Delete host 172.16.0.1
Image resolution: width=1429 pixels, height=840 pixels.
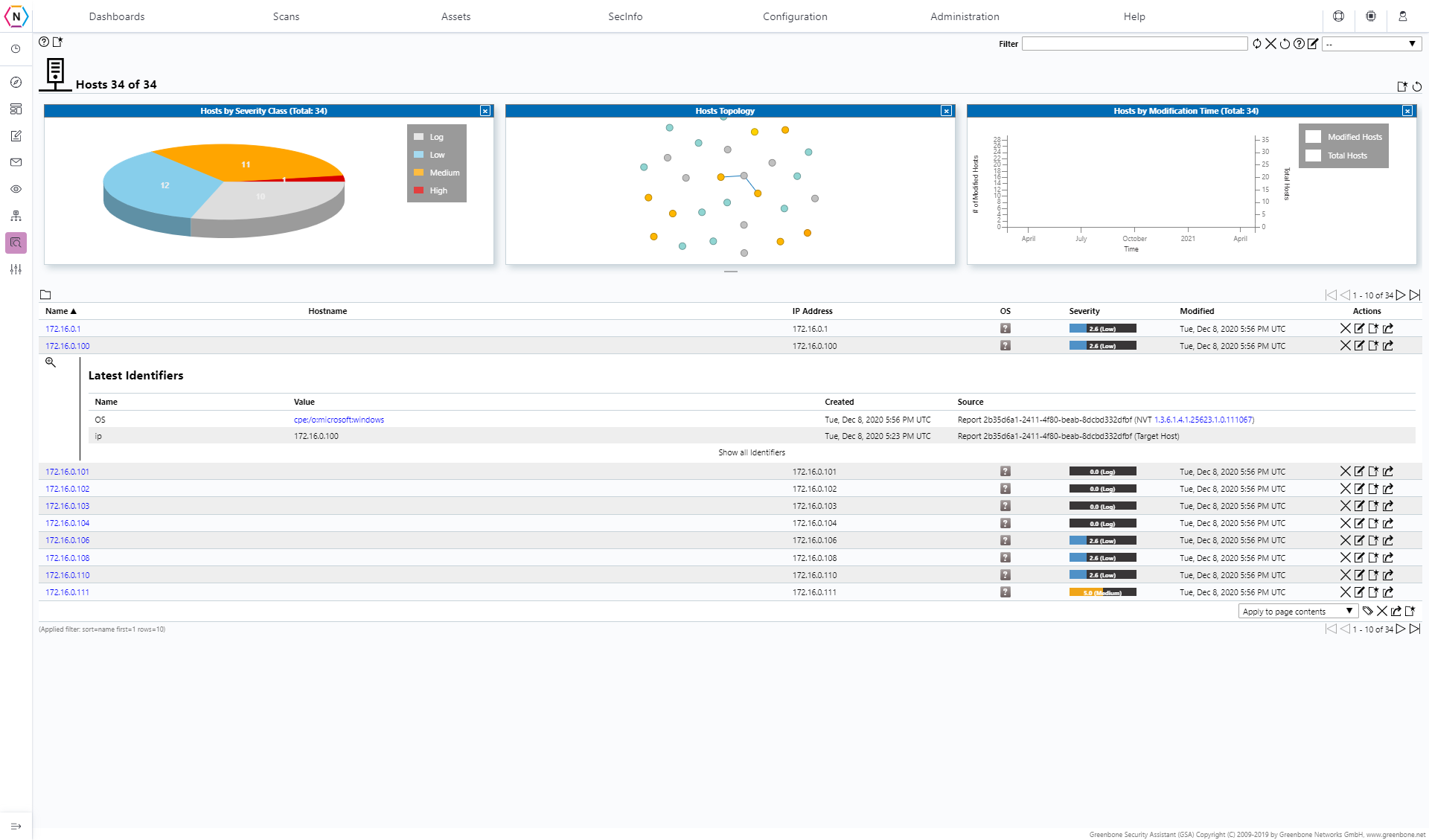tap(1345, 328)
